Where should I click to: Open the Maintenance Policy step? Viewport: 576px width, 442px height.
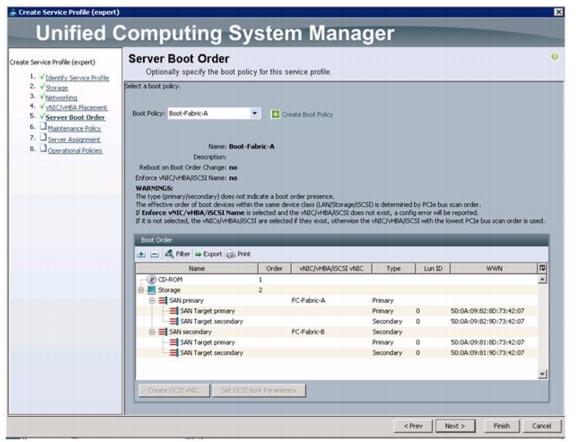coord(74,128)
